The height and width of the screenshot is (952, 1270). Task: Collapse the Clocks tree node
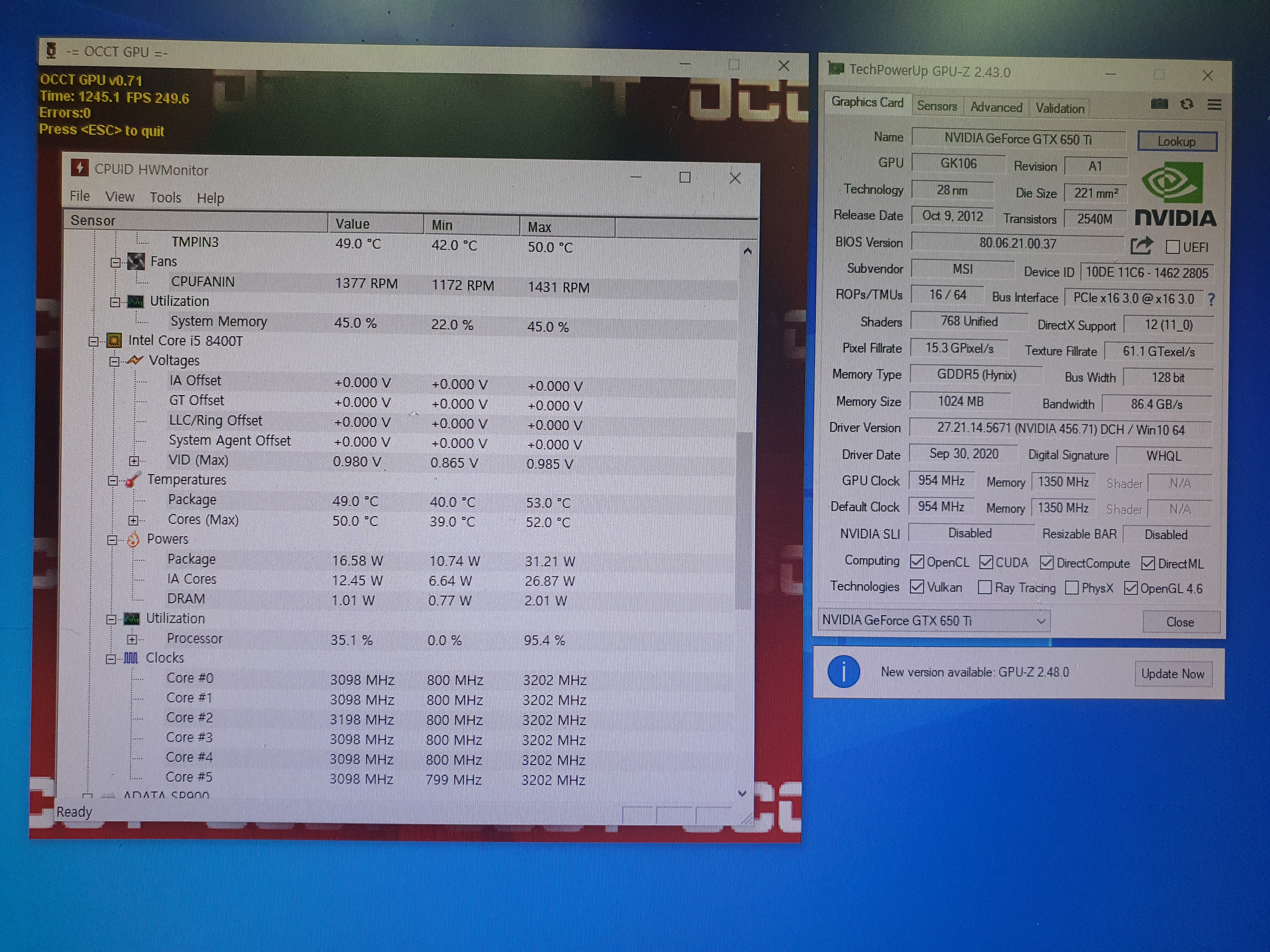111,659
